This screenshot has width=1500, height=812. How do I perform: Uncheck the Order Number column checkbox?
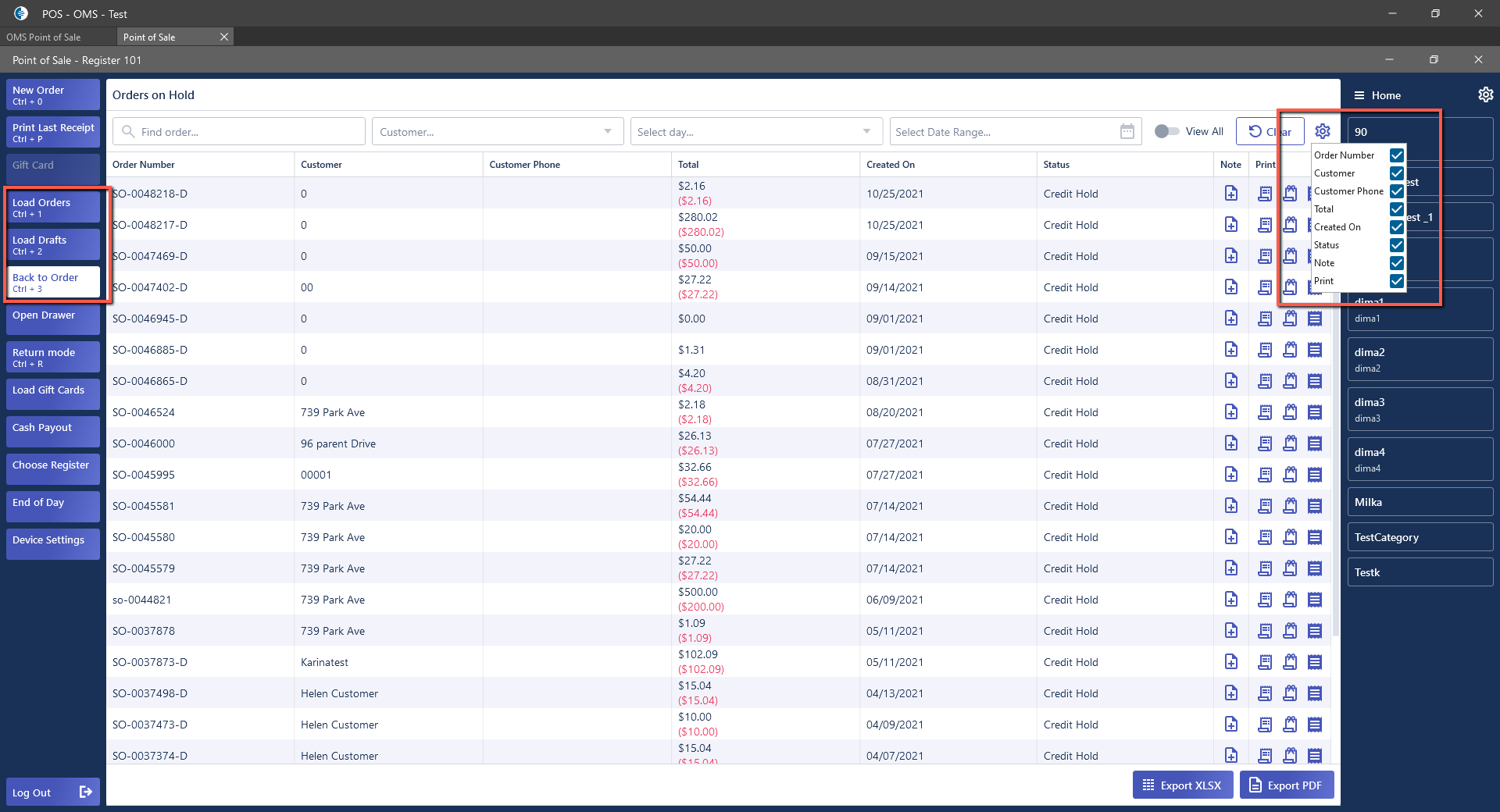click(1397, 155)
